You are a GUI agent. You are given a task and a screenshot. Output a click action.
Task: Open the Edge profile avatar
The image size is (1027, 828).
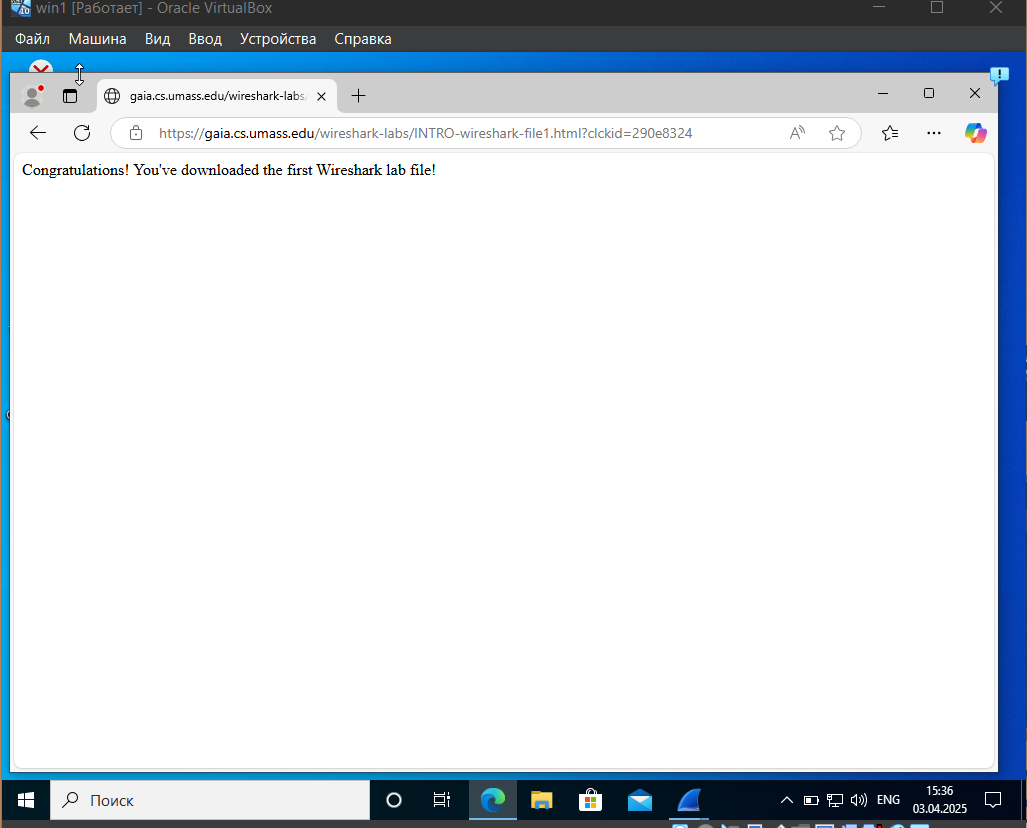tap(32, 96)
